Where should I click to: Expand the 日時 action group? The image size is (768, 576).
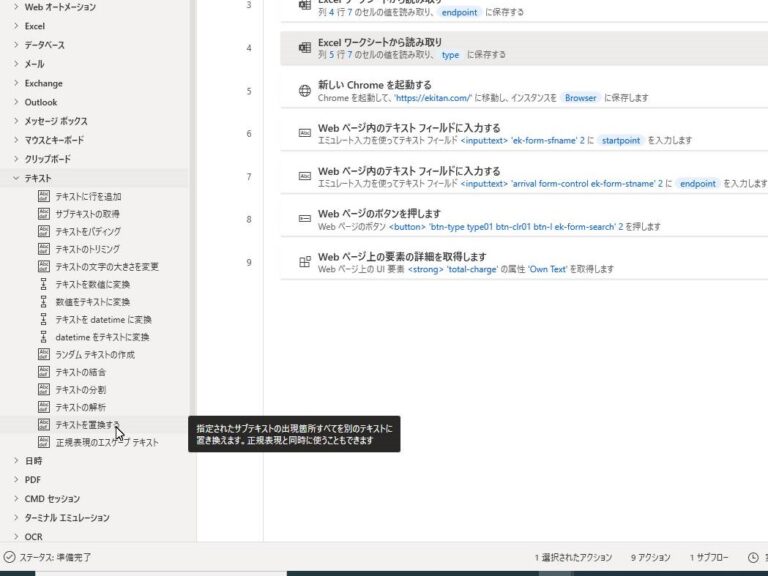pos(16,460)
